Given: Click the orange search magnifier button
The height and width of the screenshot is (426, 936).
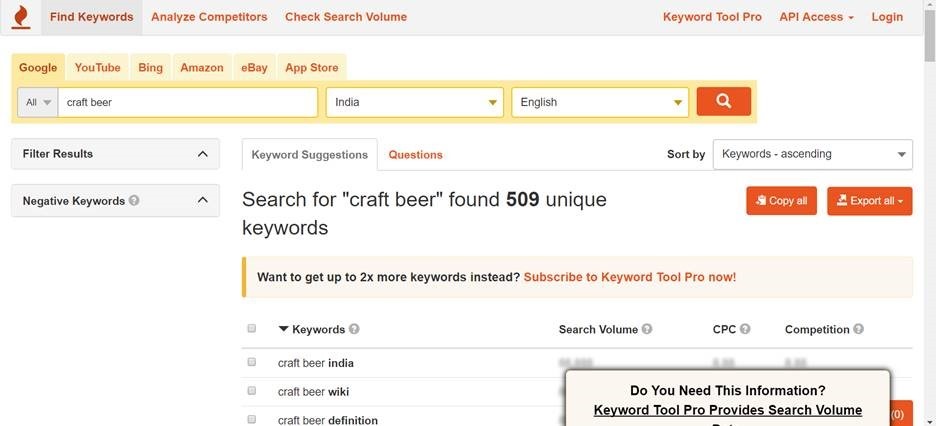Looking at the screenshot, I should coord(723,101).
